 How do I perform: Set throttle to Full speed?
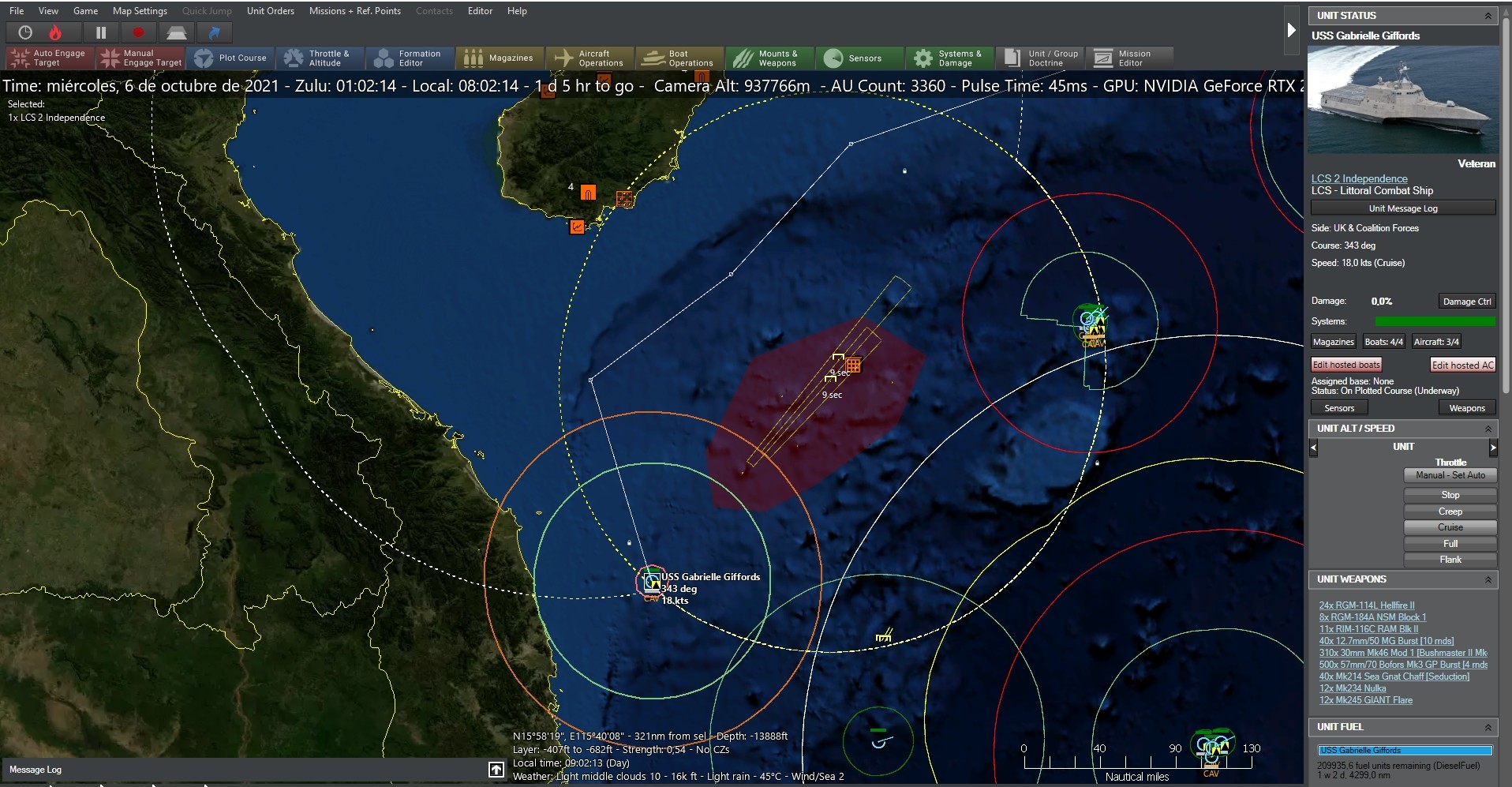[1450, 543]
